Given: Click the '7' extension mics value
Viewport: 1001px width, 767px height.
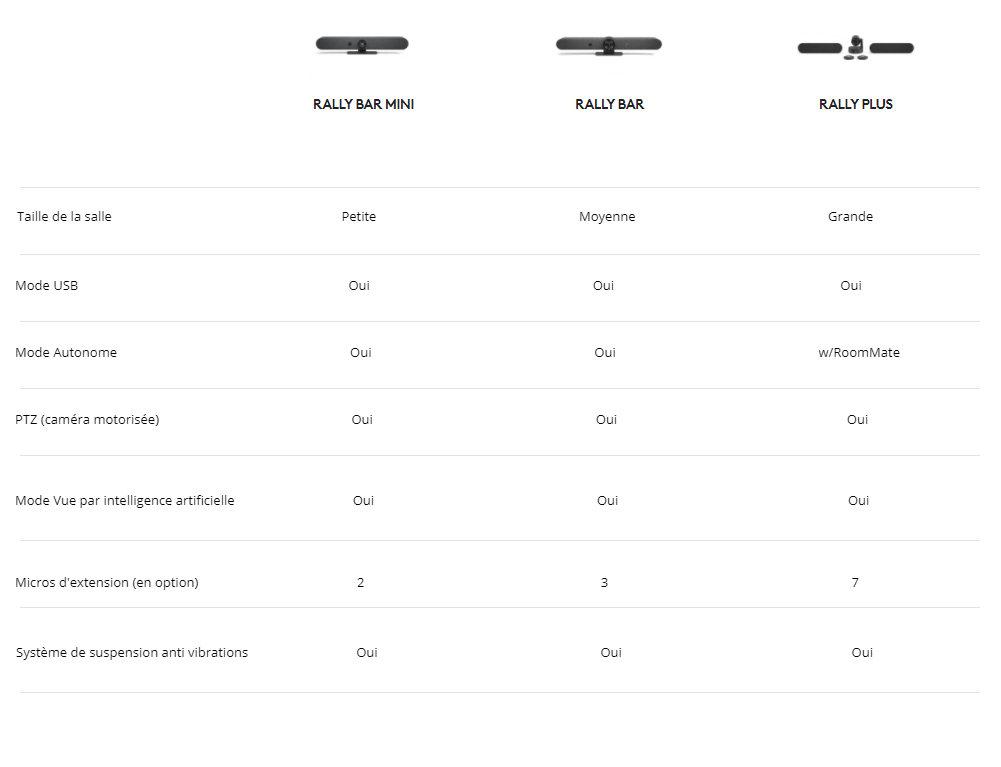Looking at the screenshot, I should [855, 583].
